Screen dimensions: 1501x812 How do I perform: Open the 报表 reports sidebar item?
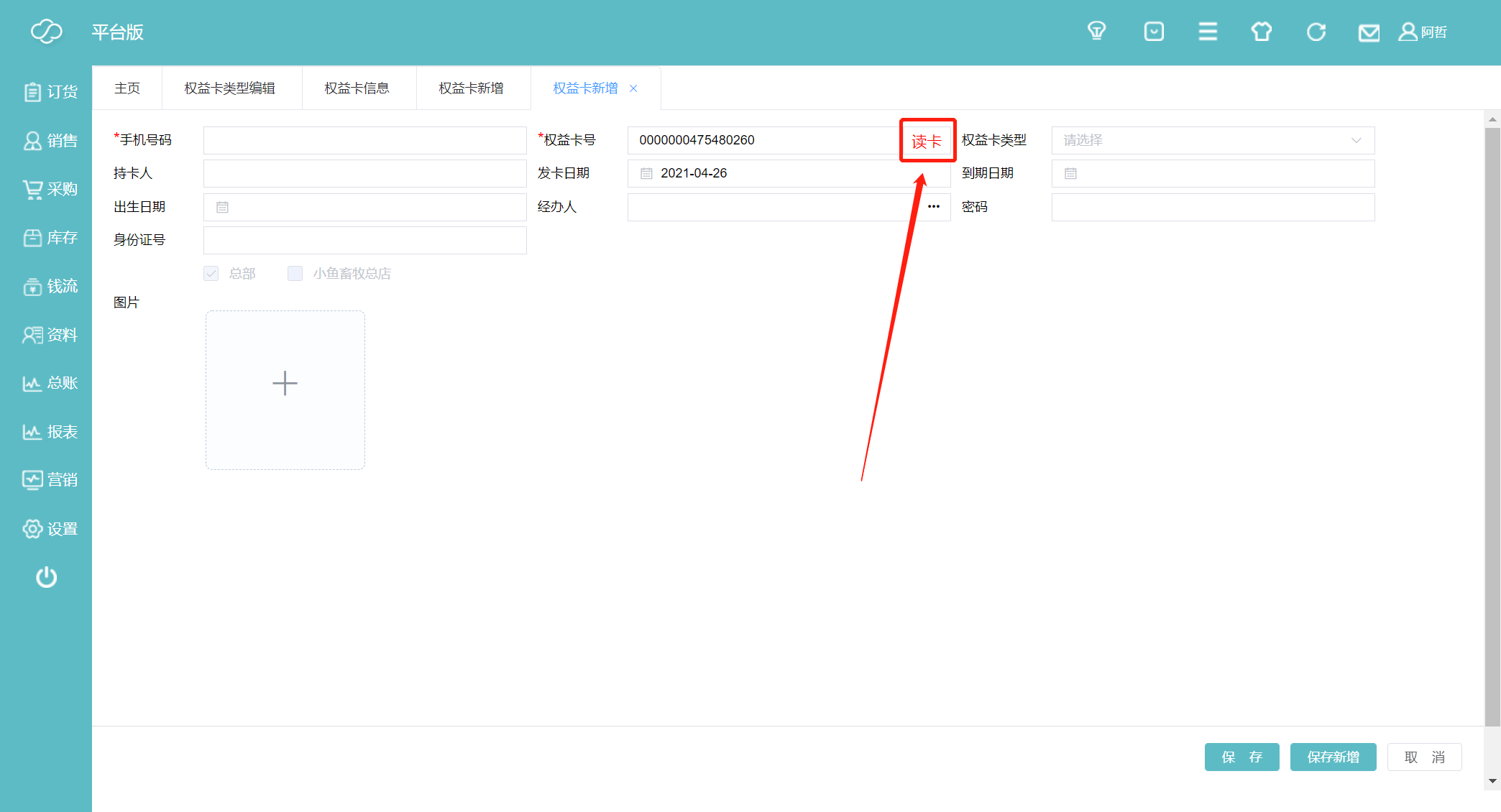50,432
